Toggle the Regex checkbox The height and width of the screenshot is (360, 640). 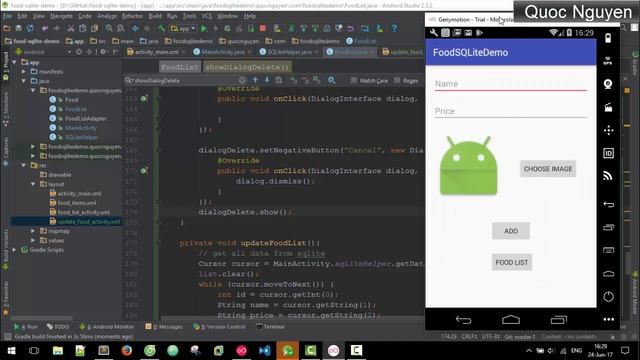pyautogui.click(x=397, y=80)
